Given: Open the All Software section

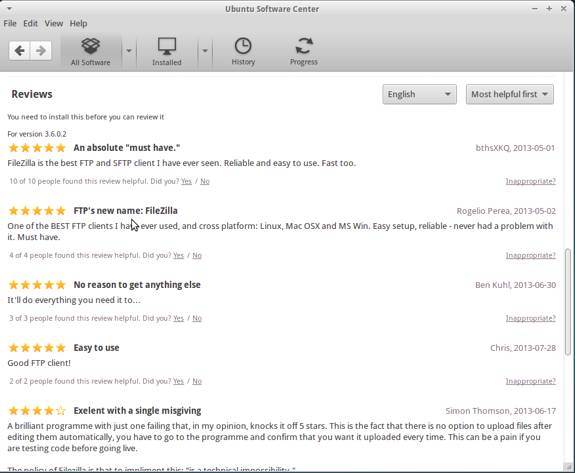Looking at the screenshot, I should click(91, 52).
